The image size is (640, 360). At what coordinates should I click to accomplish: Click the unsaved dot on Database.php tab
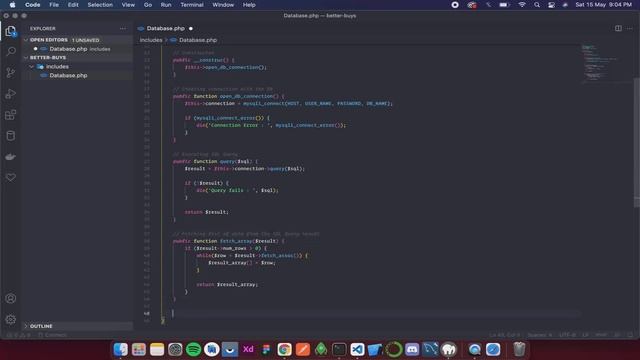191,29
